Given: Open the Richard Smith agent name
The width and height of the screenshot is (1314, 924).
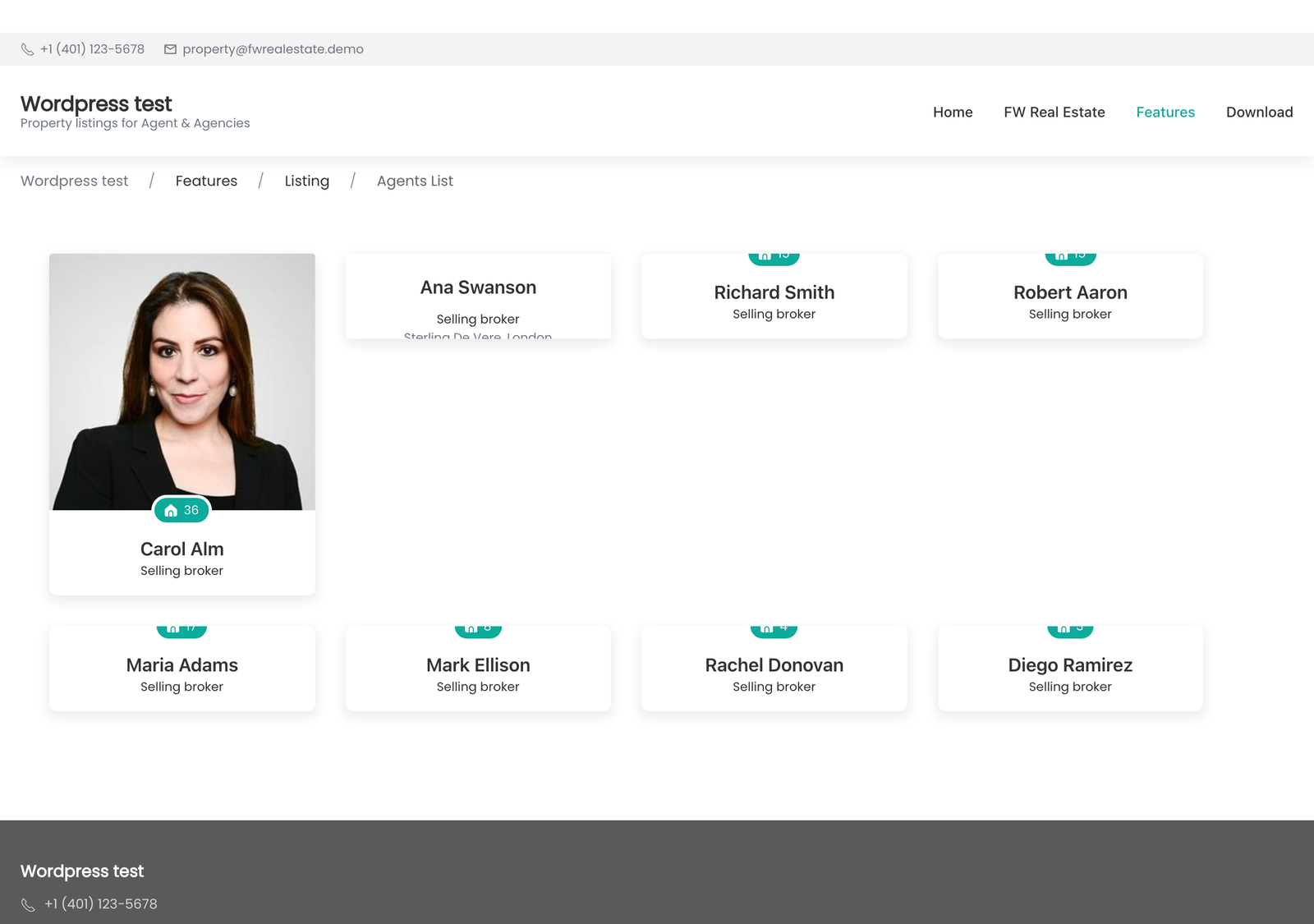Looking at the screenshot, I should [774, 292].
